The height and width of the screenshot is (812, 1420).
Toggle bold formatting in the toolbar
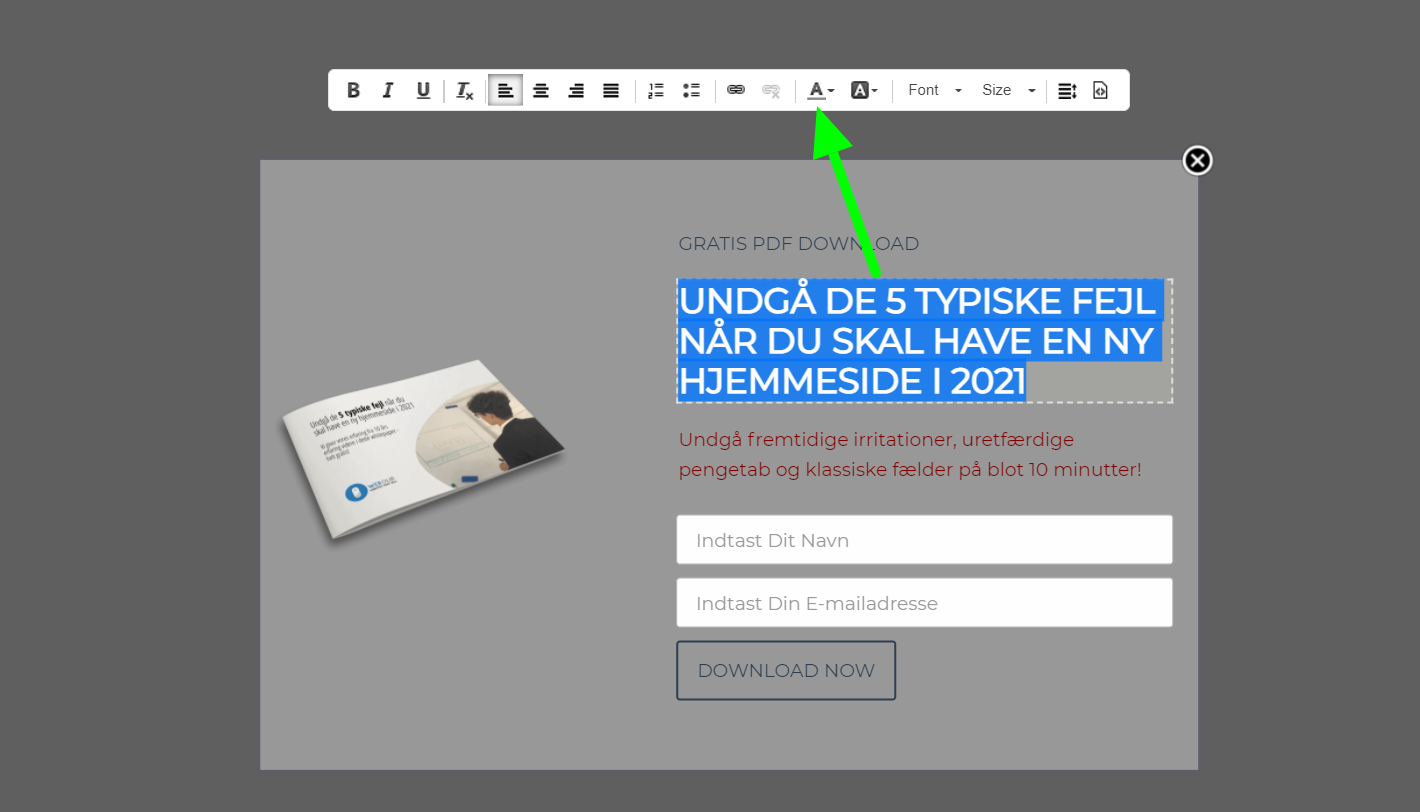(x=353, y=90)
